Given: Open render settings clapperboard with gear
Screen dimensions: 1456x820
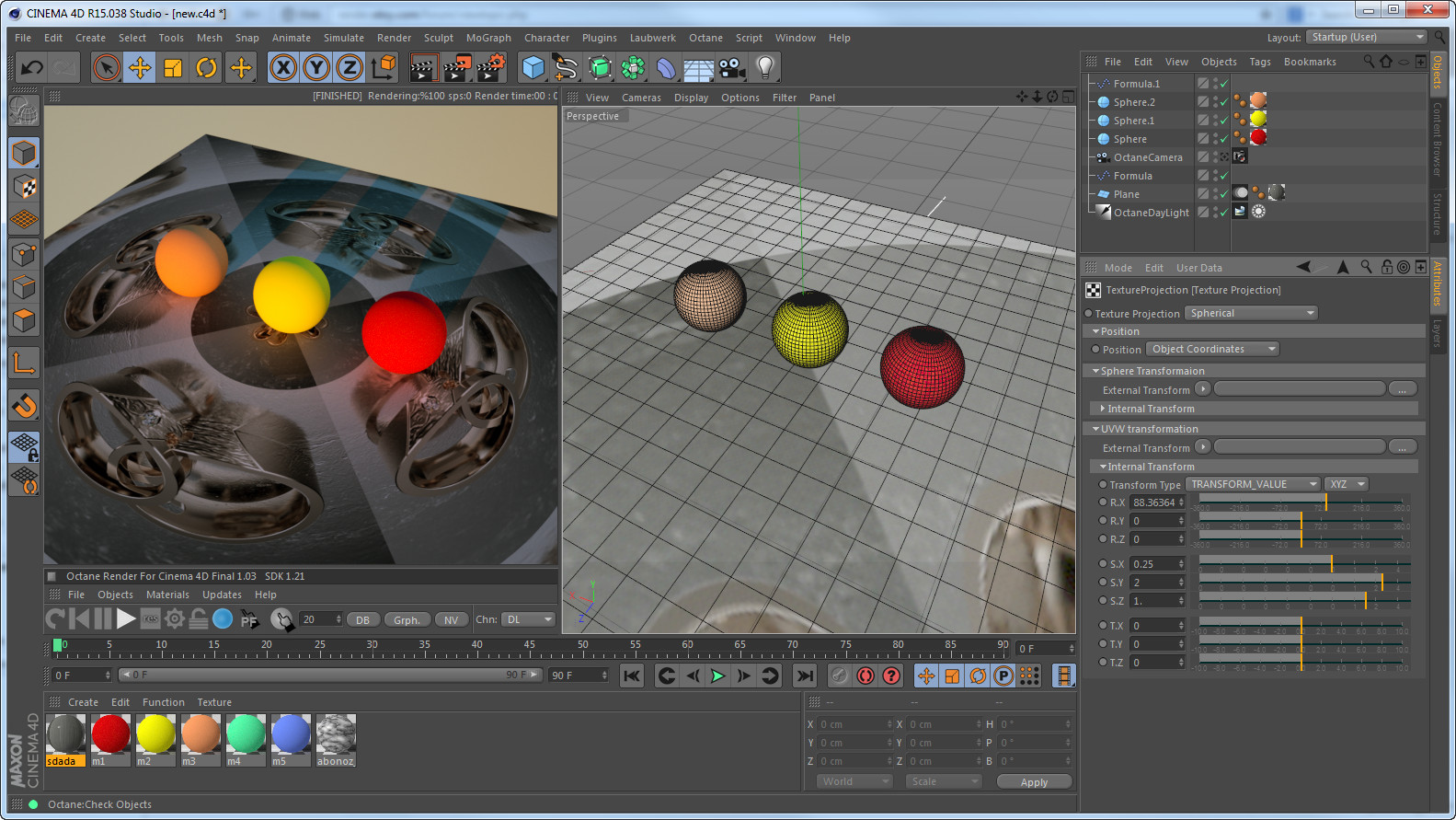Looking at the screenshot, I should 491,67.
